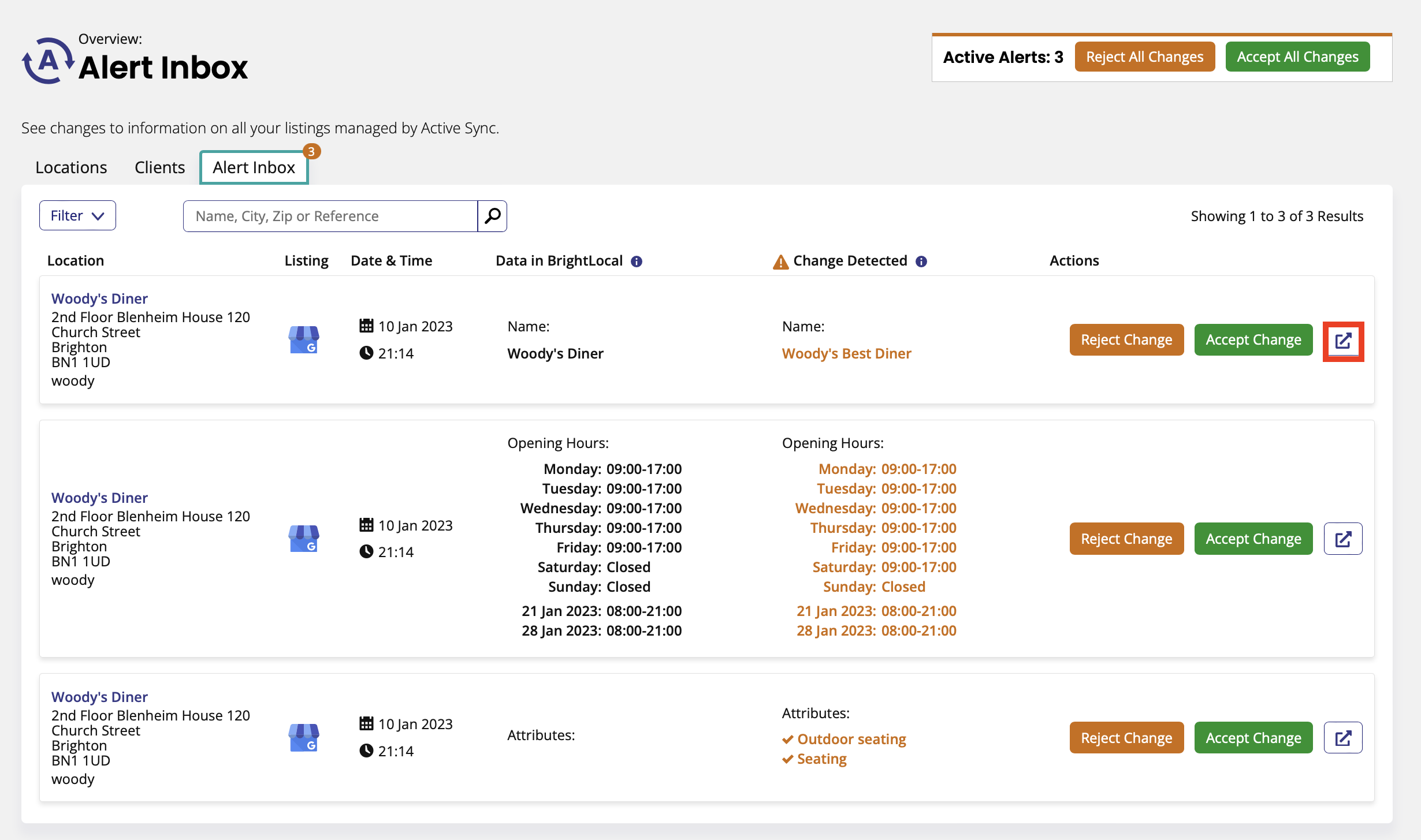Viewport: 1421px width, 840px height.
Task: Accept Change for the Attributes alert
Action: click(x=1253, y=738)
